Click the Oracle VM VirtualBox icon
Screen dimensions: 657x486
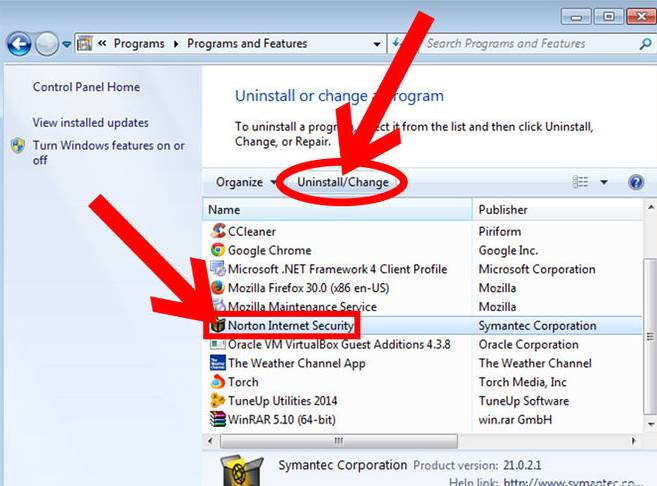(218, 345)
